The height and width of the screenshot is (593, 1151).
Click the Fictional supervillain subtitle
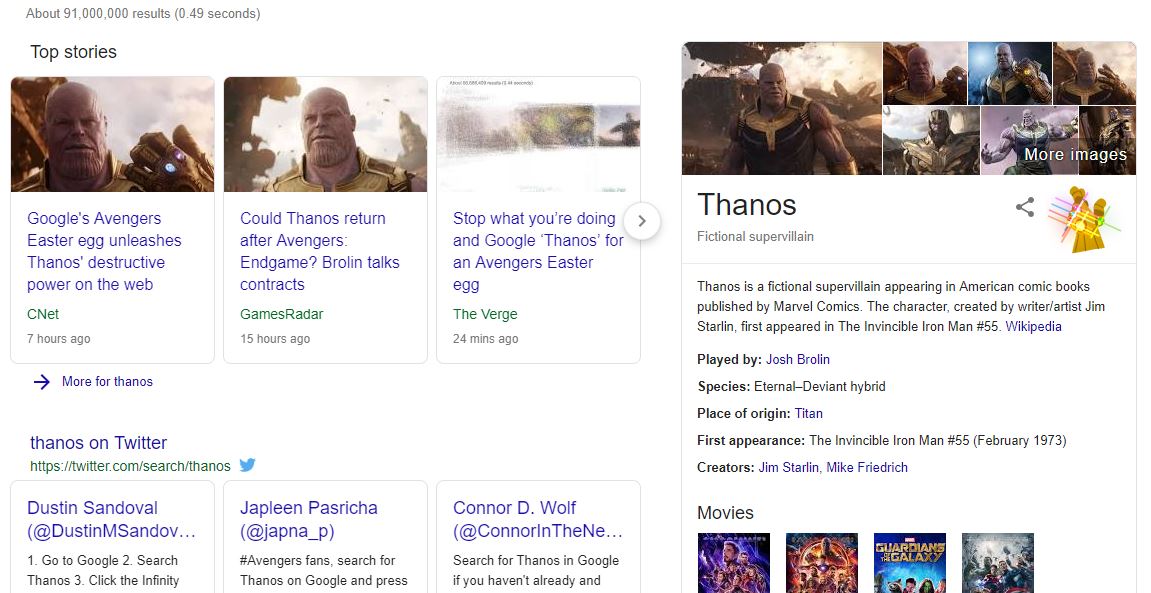click(x=755, y=237)
